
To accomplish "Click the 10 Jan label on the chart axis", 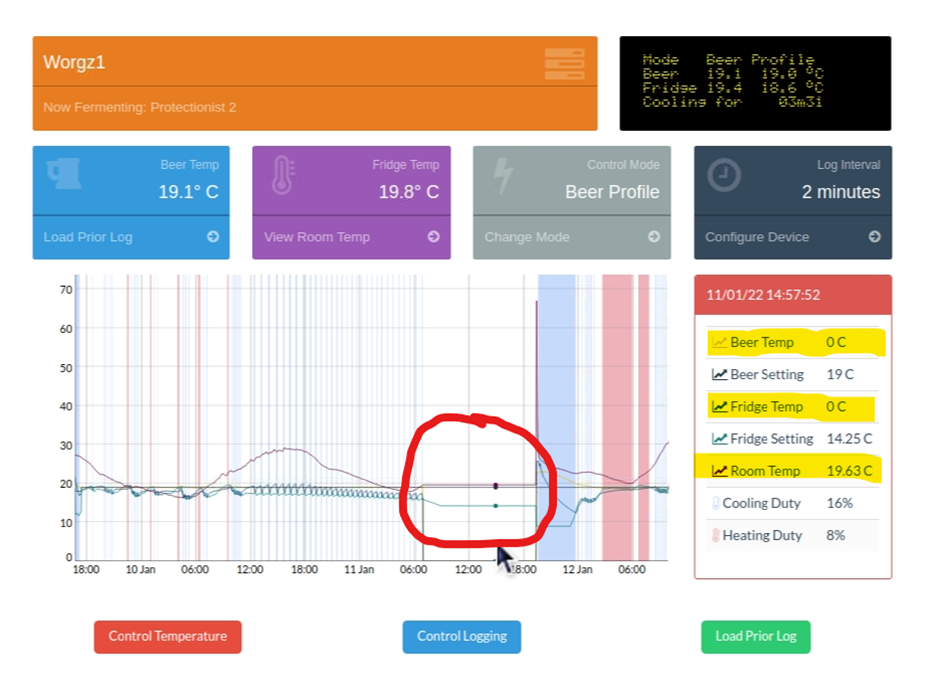I will pyautogui.click(x=140, y=570).
